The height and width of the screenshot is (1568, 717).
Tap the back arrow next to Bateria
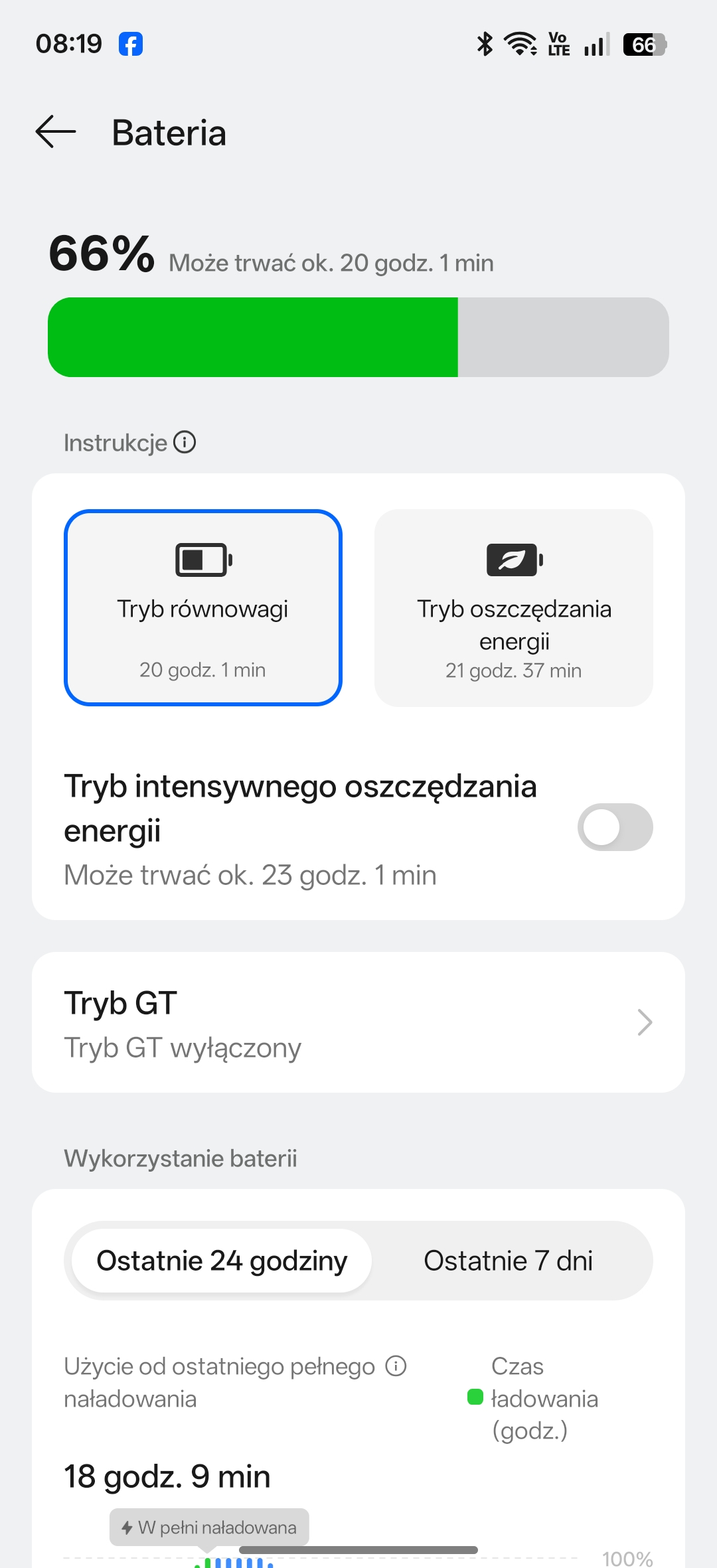pyautogui.click(x=56, y=131)
